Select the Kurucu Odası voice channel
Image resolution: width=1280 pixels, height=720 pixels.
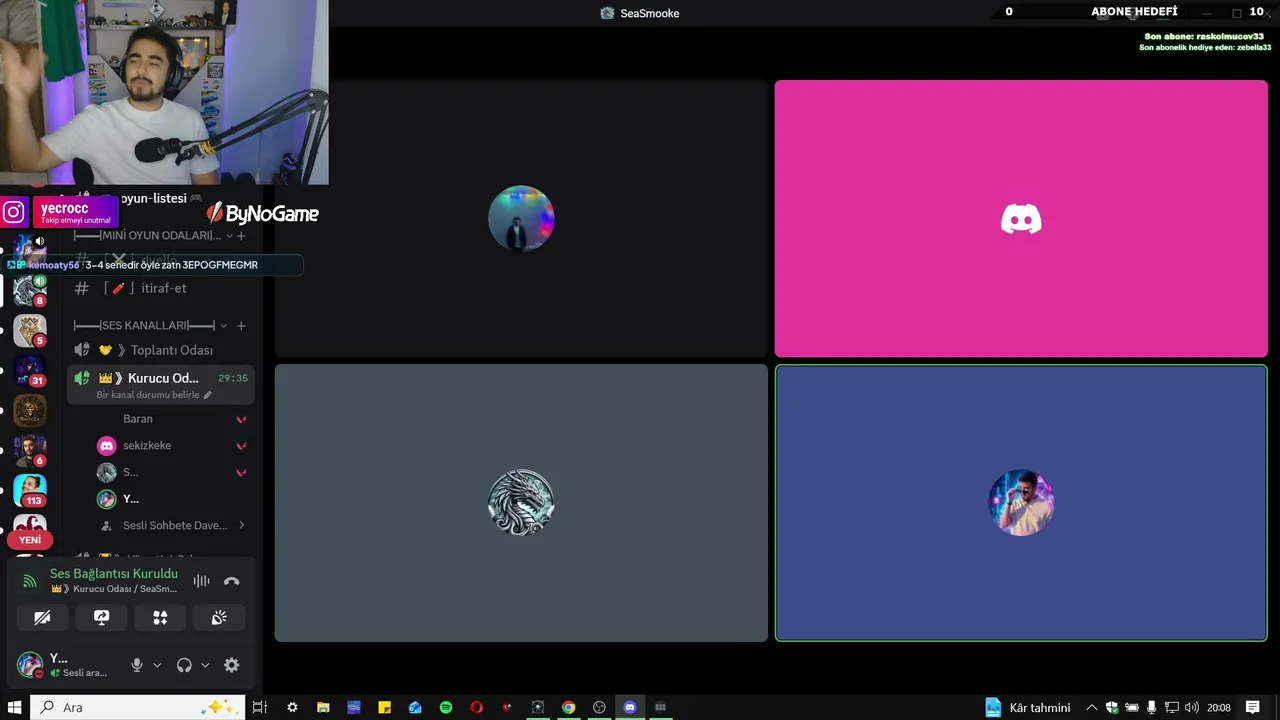click(x=160, y=378)
